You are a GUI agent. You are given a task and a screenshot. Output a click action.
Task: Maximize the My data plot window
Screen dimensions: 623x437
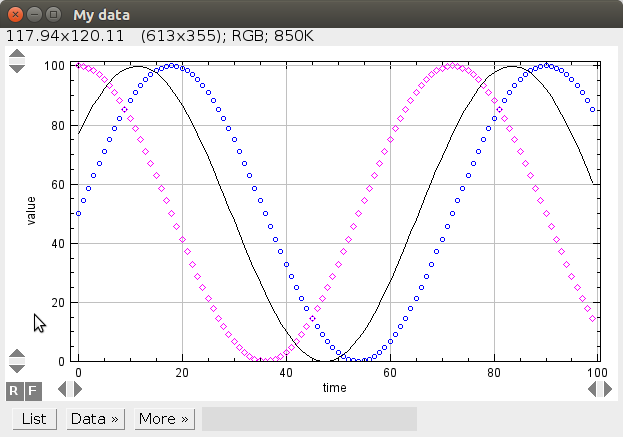tap(53, 15)
